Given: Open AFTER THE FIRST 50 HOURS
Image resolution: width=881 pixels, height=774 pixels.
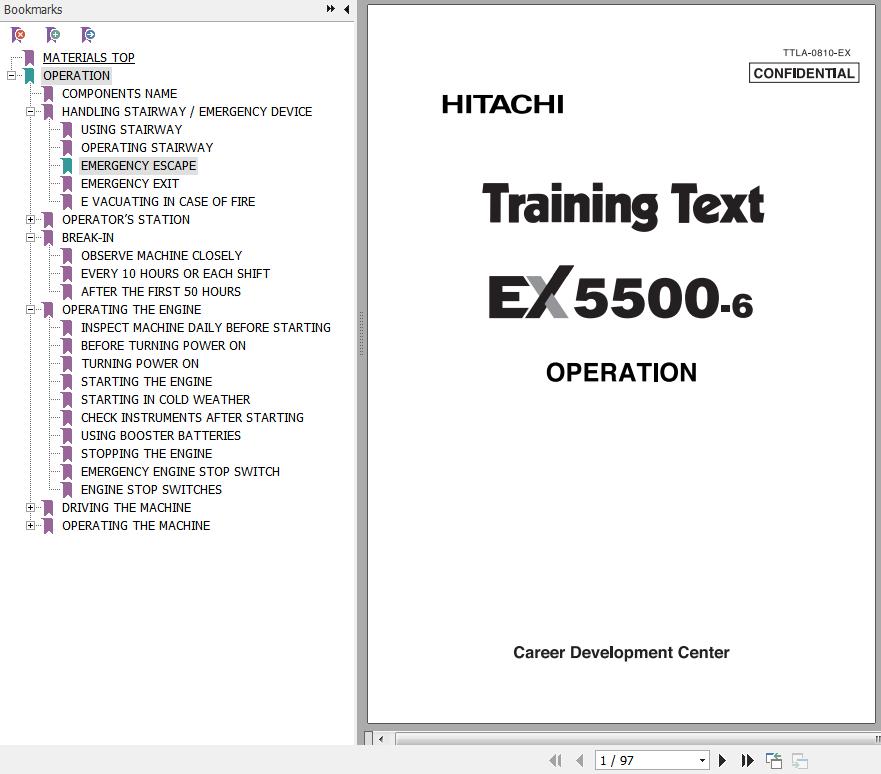Looking at the screenshot, I should [161, 292].
